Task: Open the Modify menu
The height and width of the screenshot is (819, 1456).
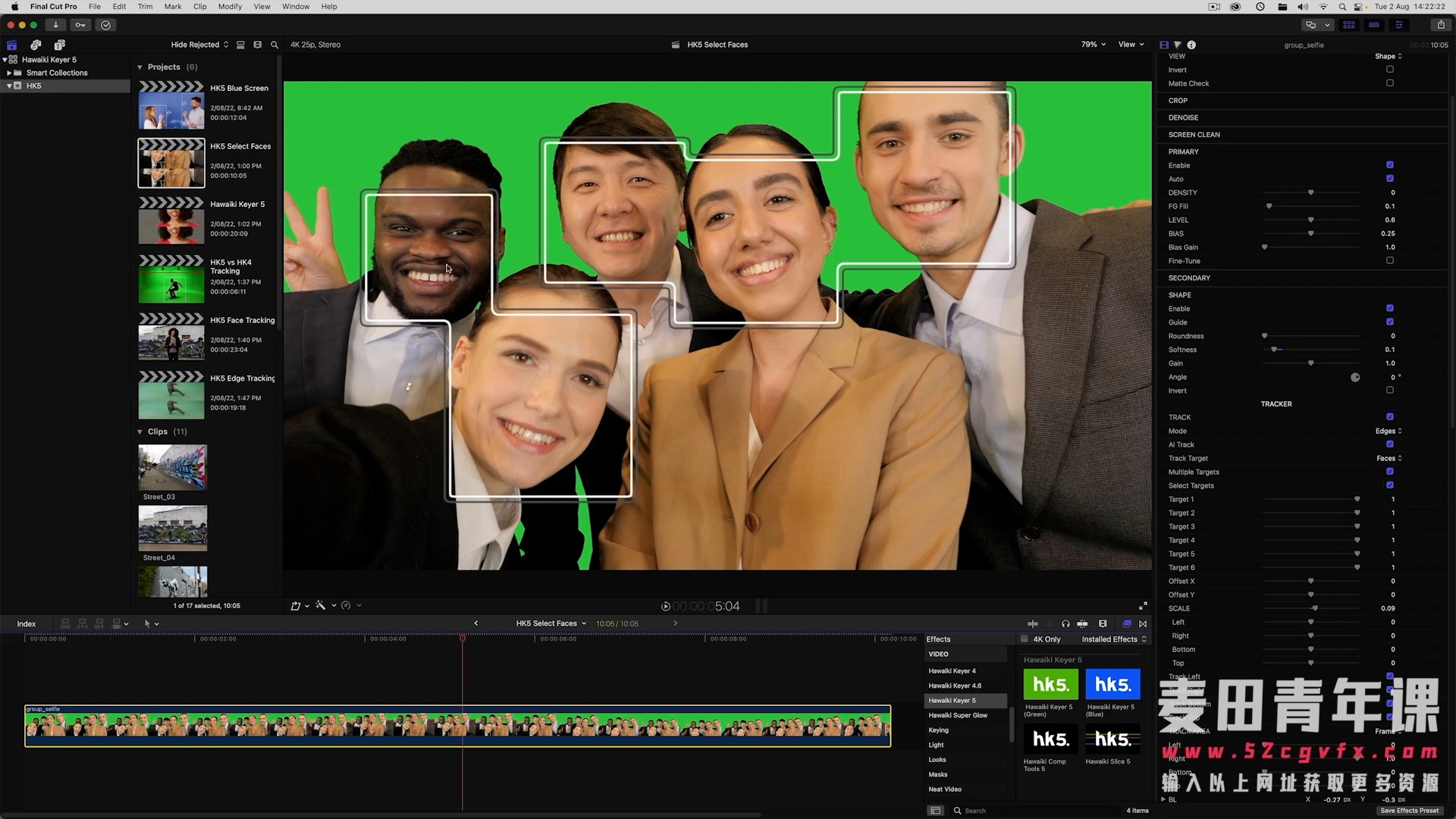Action: 230,6
